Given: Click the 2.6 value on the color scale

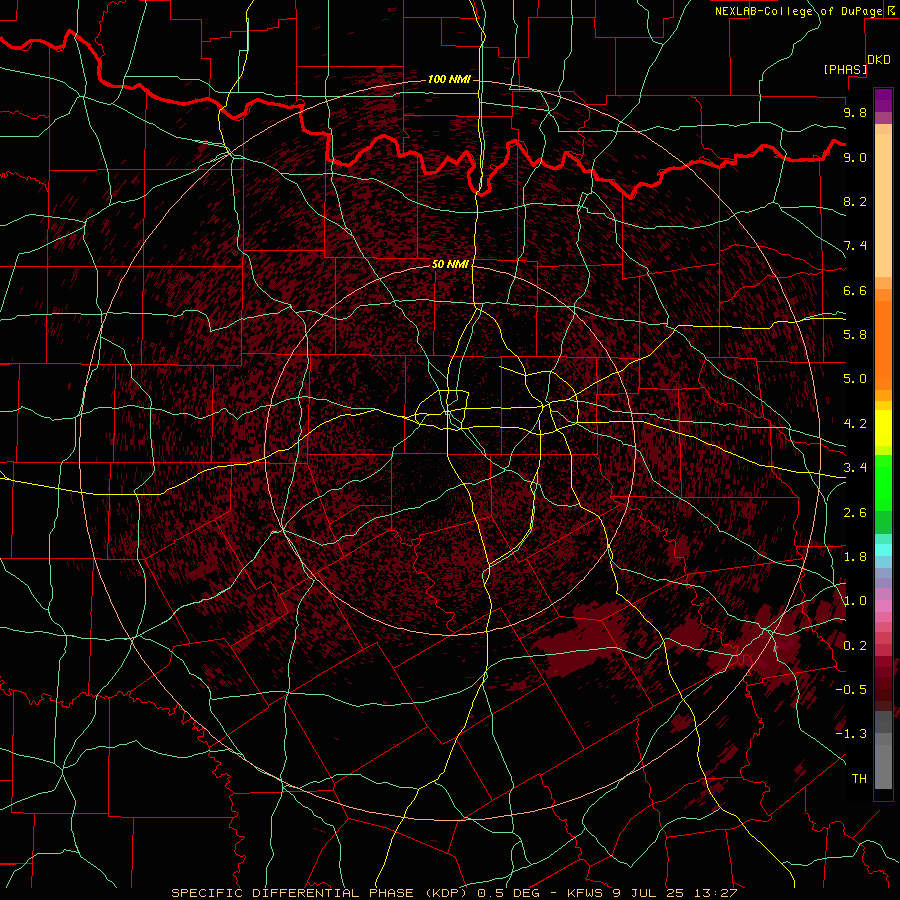Looking at the screenshot, I should [x=855, y=513].
